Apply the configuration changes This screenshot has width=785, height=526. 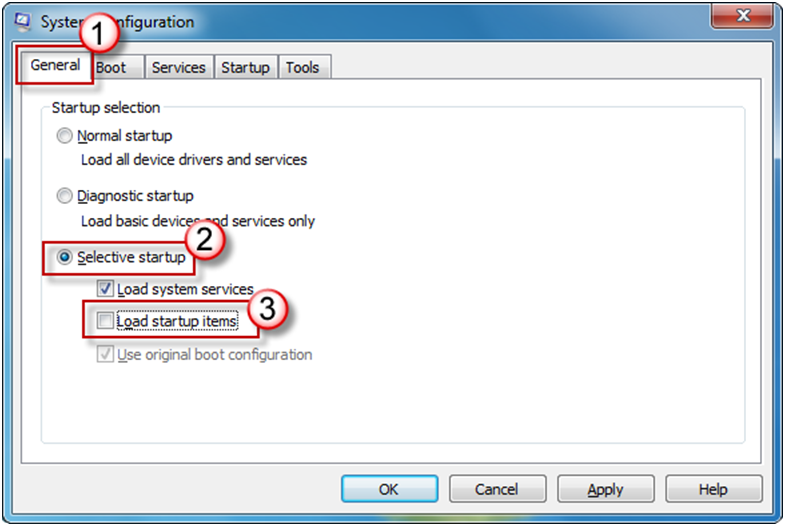605,489
